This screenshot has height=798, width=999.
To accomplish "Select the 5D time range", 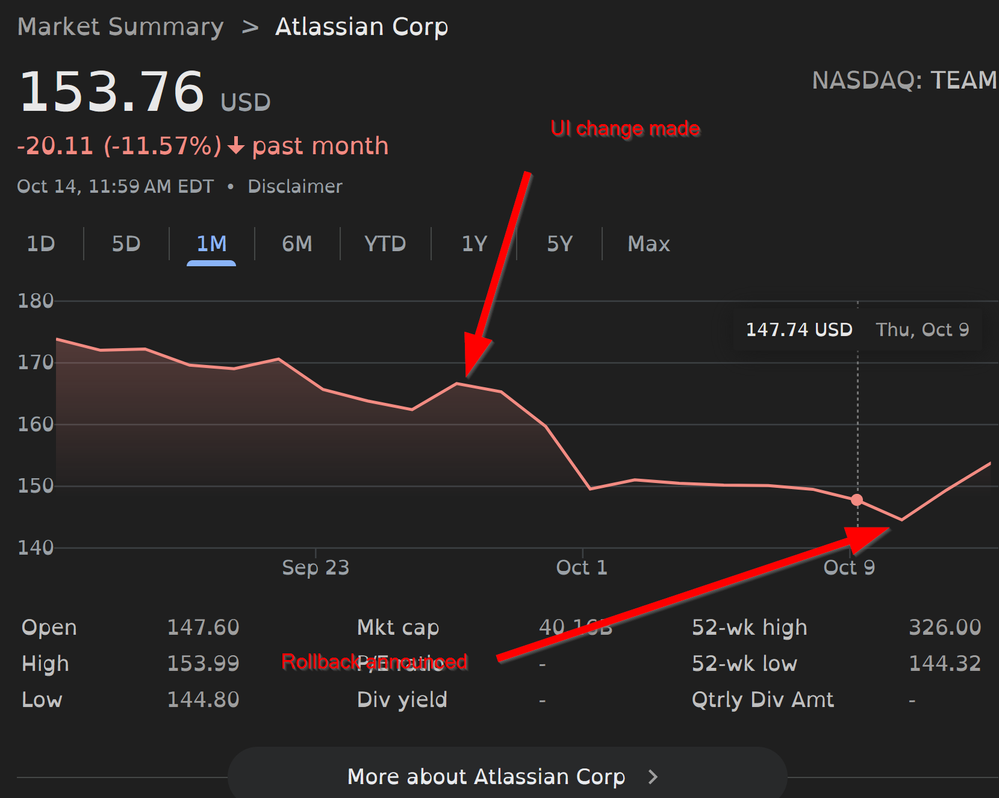I will 126,243.
